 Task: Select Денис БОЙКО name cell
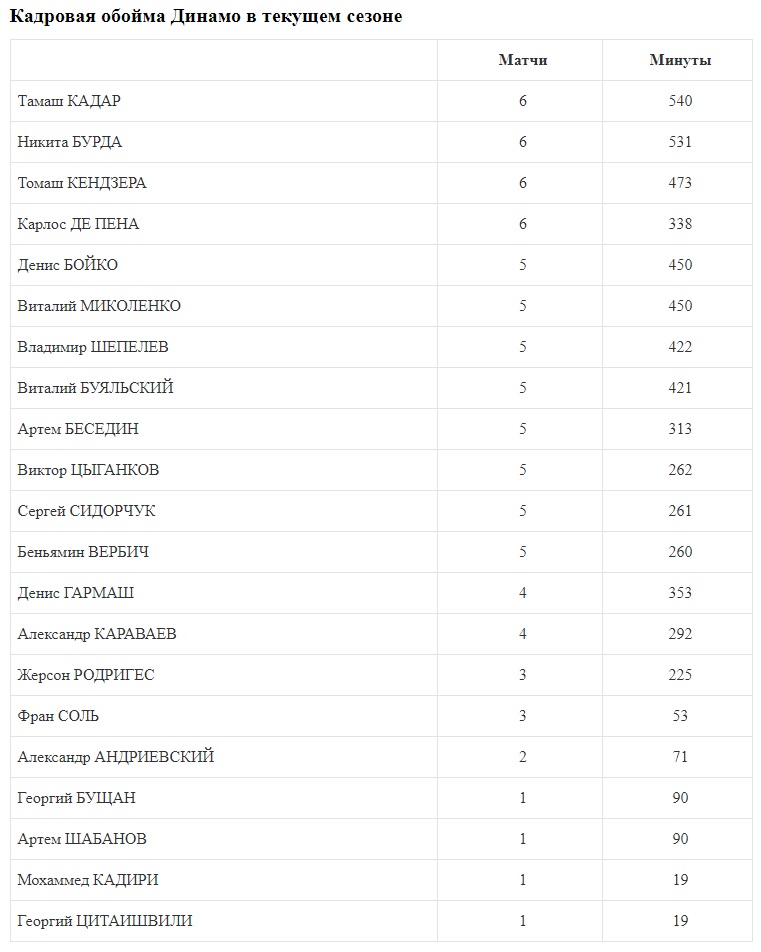tap(68, 265)
